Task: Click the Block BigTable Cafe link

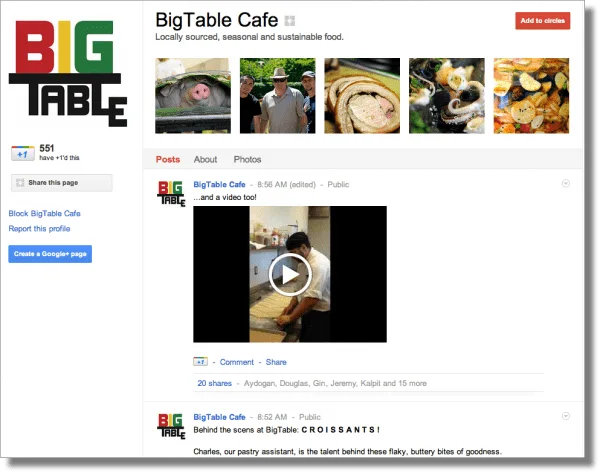Action: pos(44,213)
